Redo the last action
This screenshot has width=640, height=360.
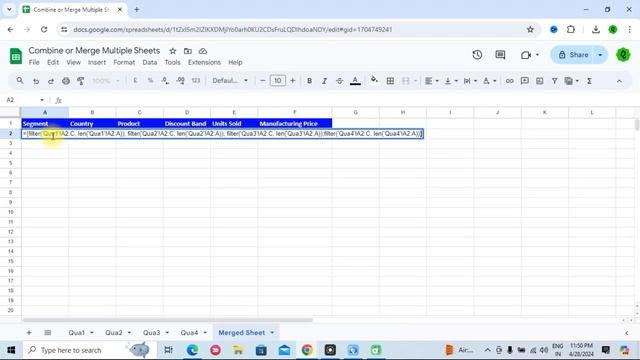(51, 81)
